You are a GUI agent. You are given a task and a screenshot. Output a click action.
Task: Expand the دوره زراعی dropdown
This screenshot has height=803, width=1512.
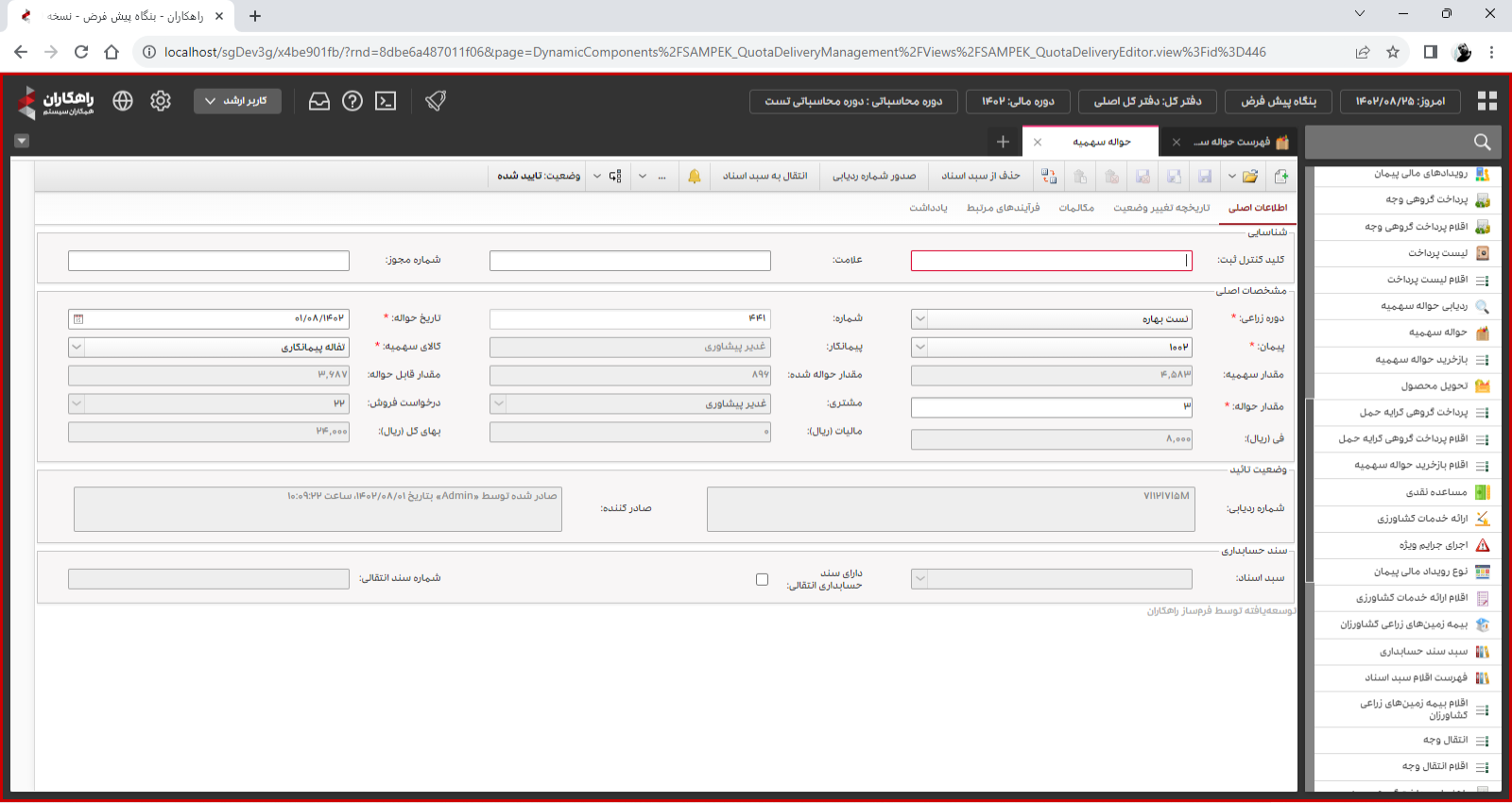919,319
